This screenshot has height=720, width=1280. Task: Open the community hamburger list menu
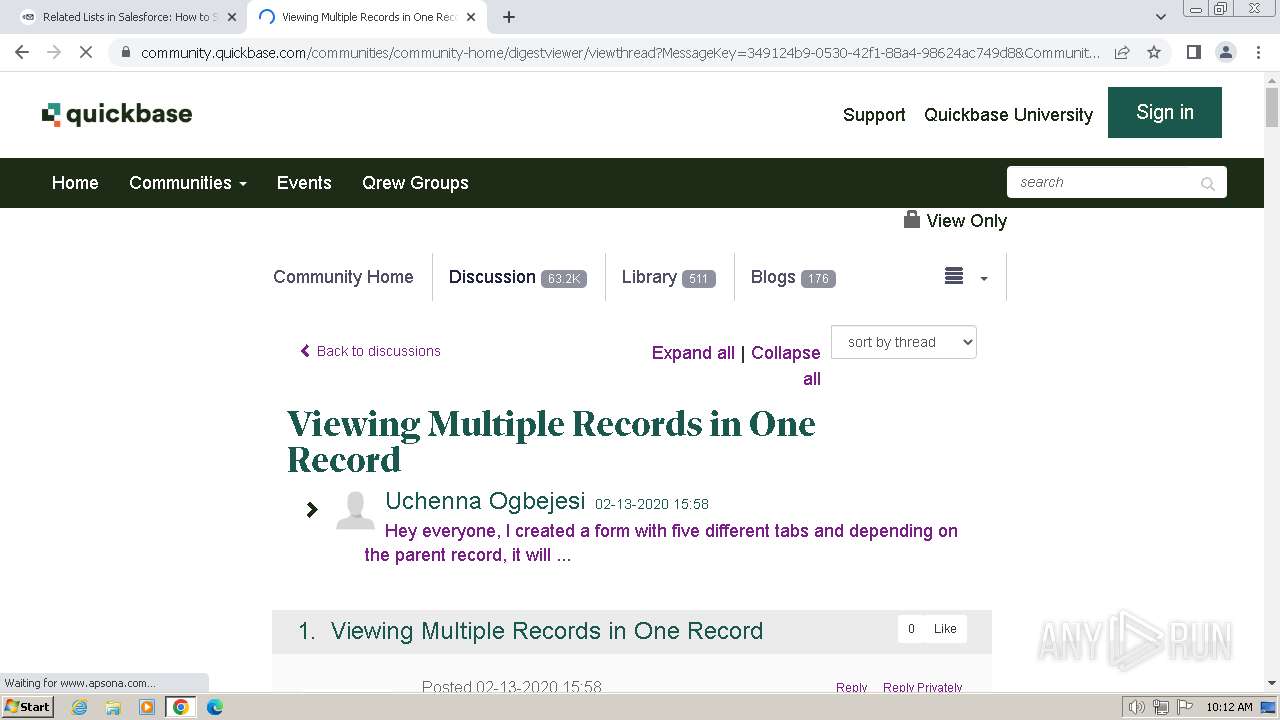[x=954, y=277]
